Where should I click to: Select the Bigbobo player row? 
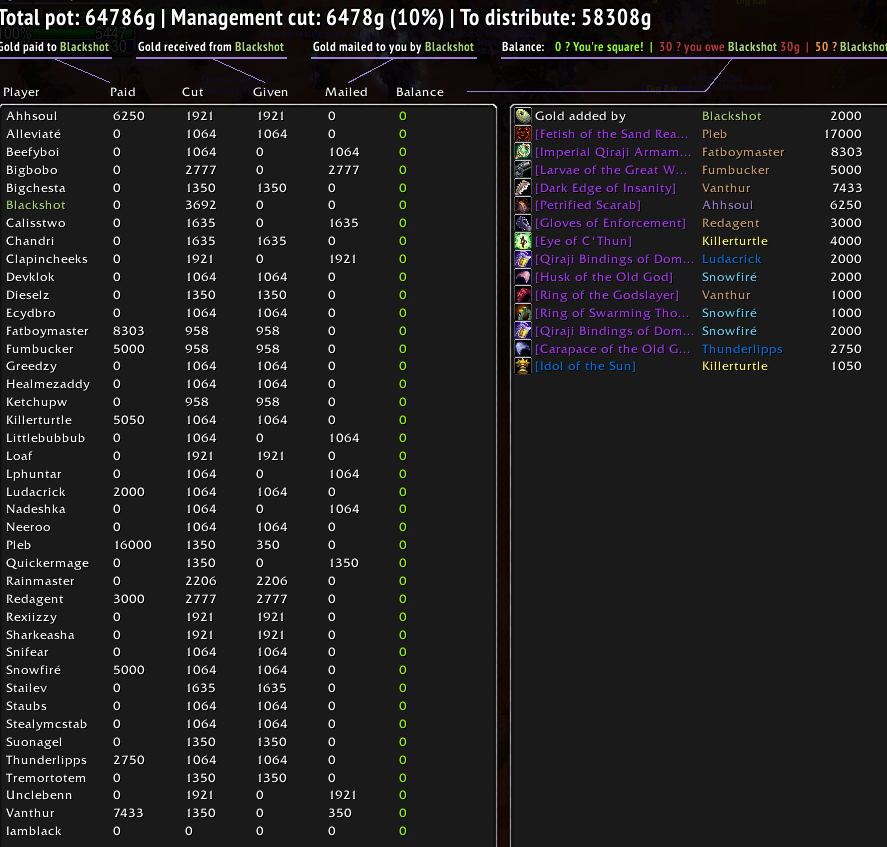tap(248, 170)
